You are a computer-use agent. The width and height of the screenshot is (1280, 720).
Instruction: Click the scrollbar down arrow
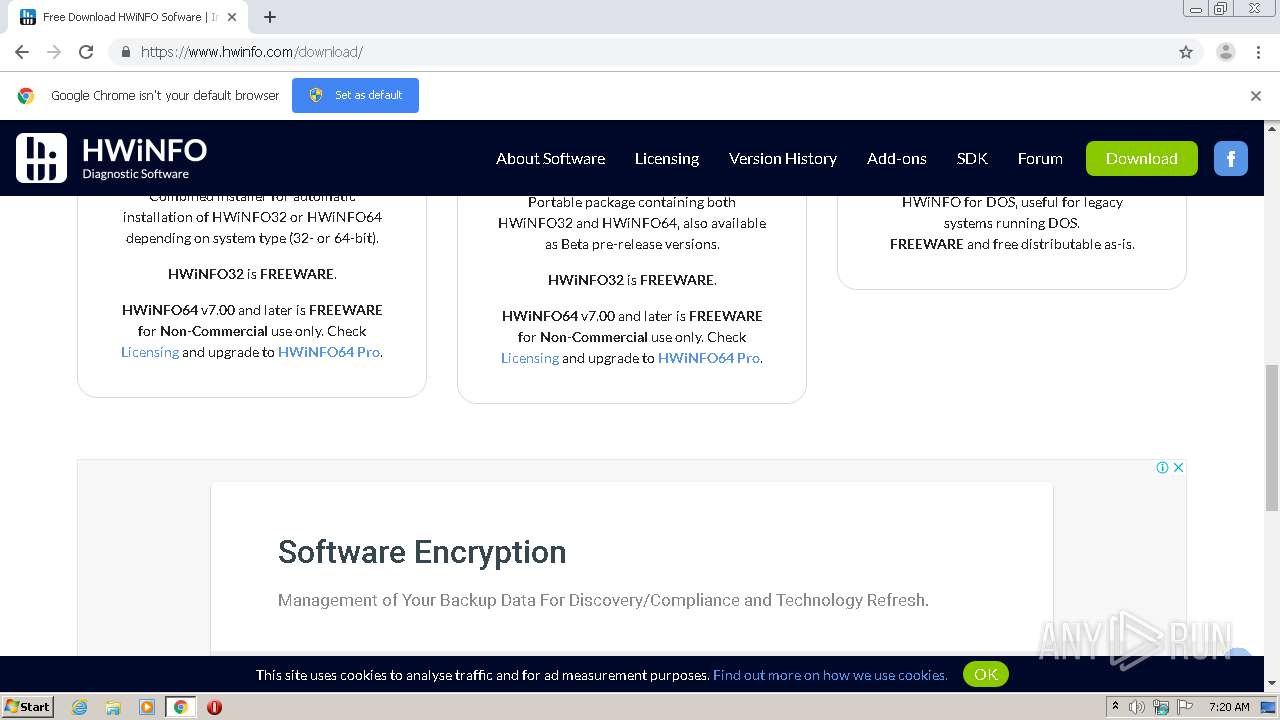pyautogui.click(x=1272, y=684)
